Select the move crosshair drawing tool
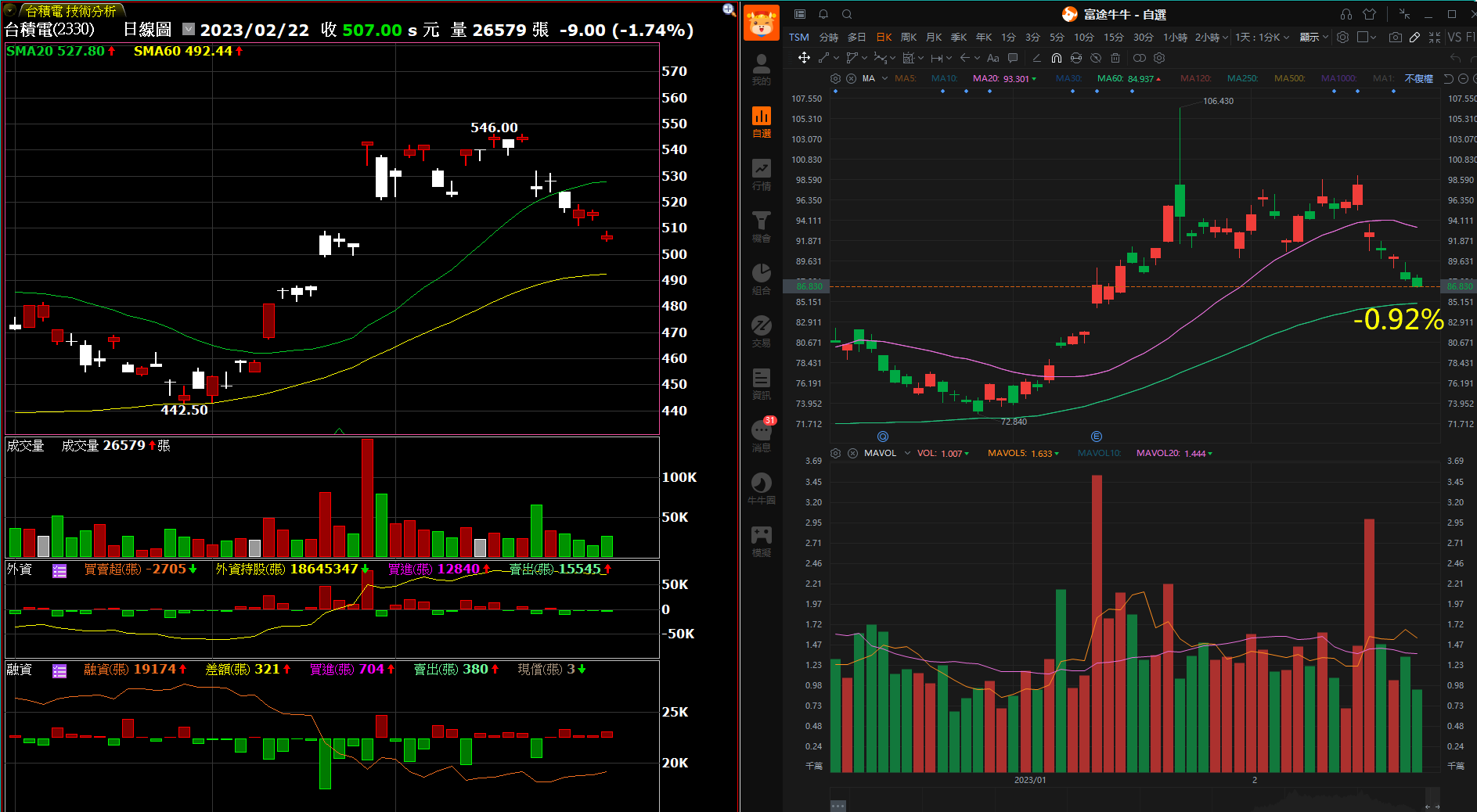The width and height of the screenshot is (1477, 812). (x=804, y=58)
